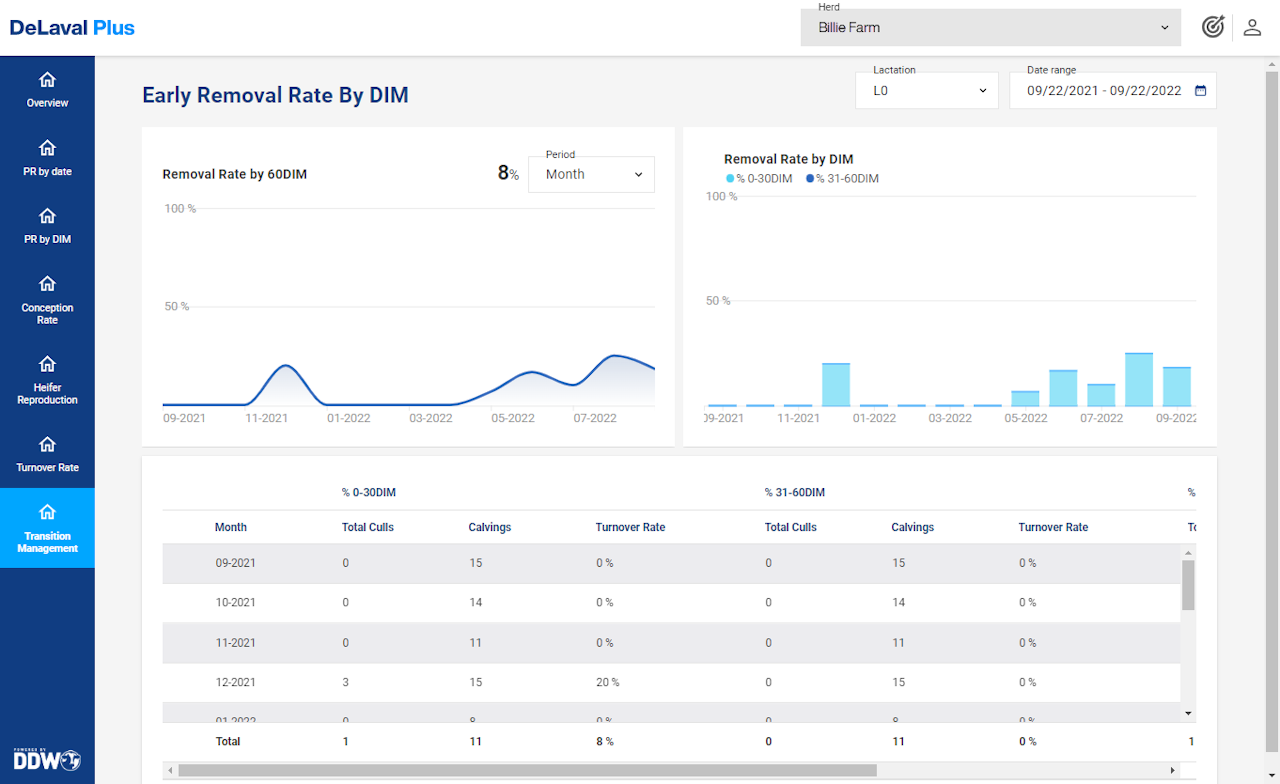The height and width of the screenshot is (784, 1280).
Task: Toggle the % 0-30DIM legend series
Action: click(759, 179)
